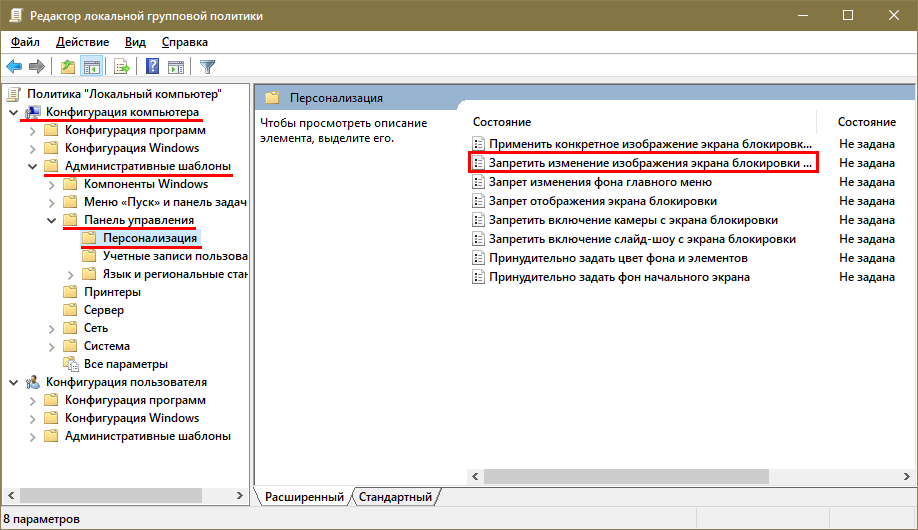Select policy Запретить изменение изображения экрана блокировки
The image size is (918, 530).
click(644, 163)
